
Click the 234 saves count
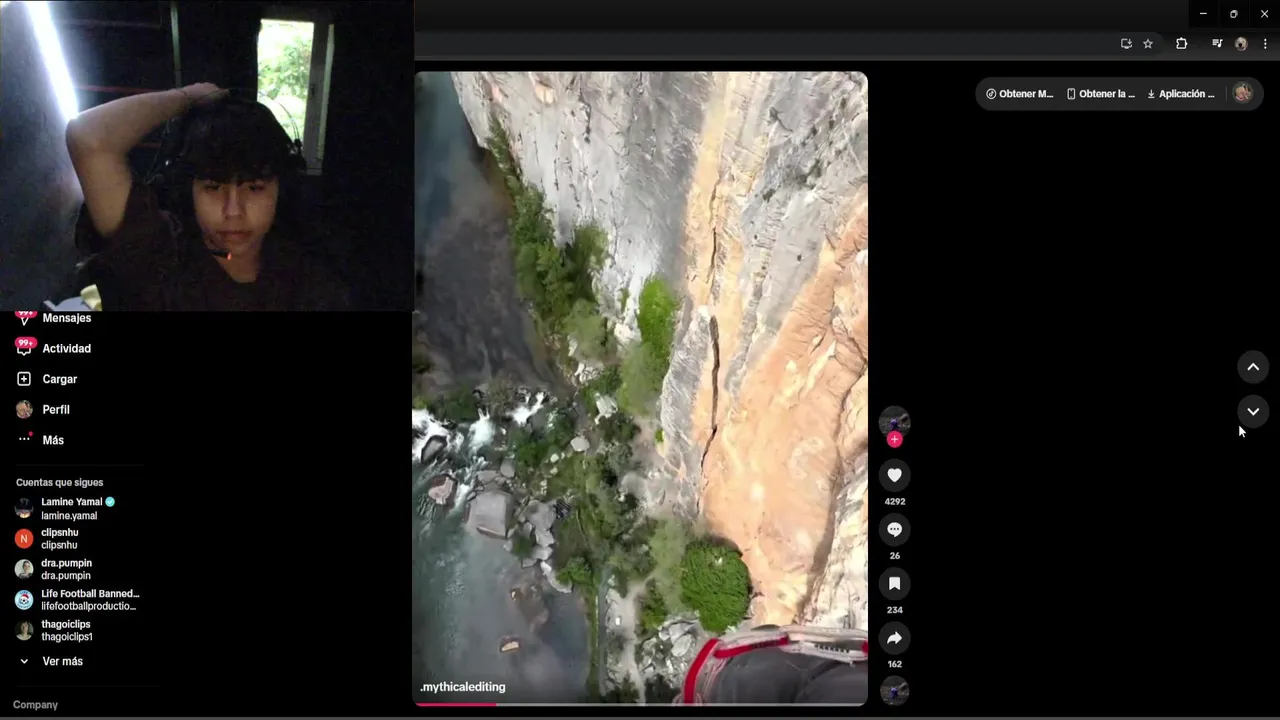point(894,610)
